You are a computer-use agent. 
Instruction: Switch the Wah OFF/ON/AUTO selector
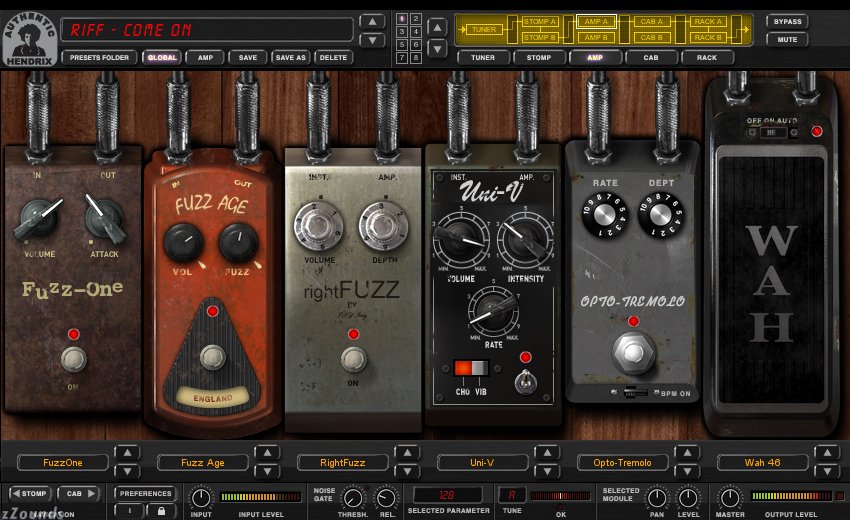[x=772, y=132]
